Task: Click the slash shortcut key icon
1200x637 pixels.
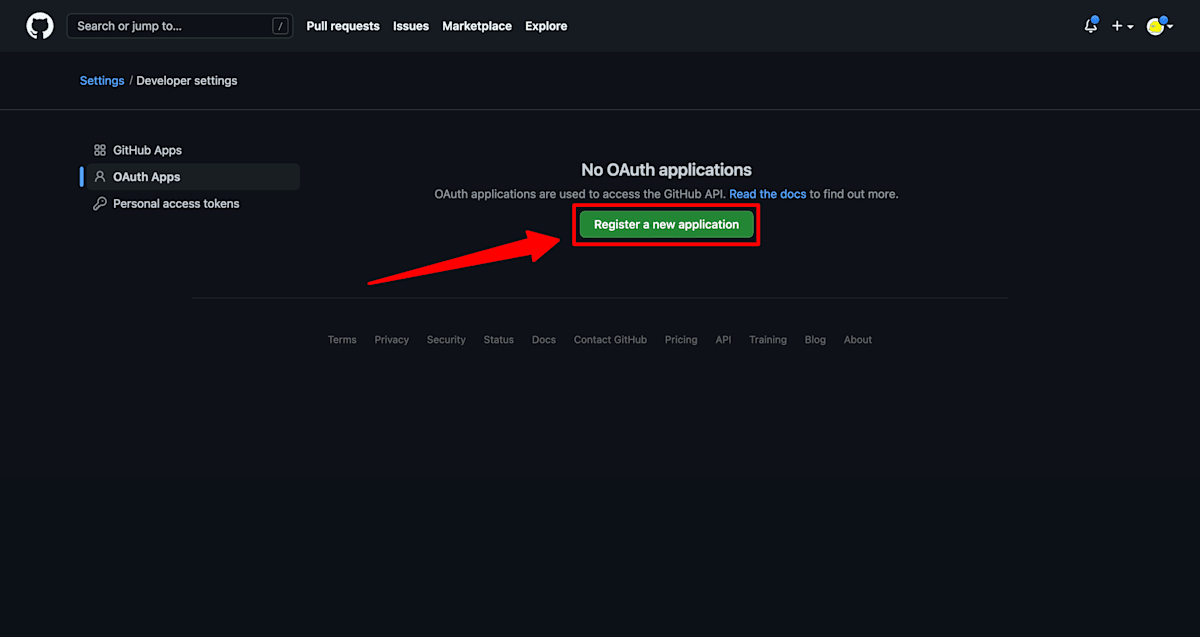Action: 280,26
